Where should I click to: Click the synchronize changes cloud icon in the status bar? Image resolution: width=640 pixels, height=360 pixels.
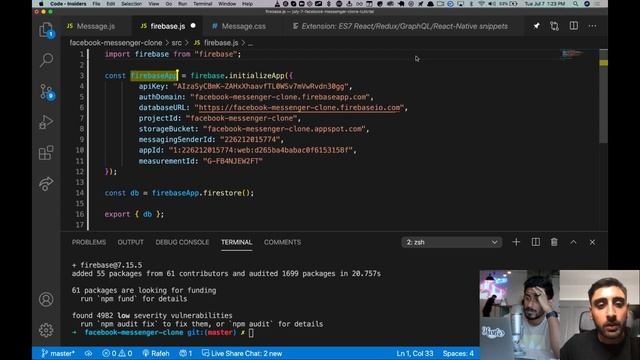tap(88, 353)
